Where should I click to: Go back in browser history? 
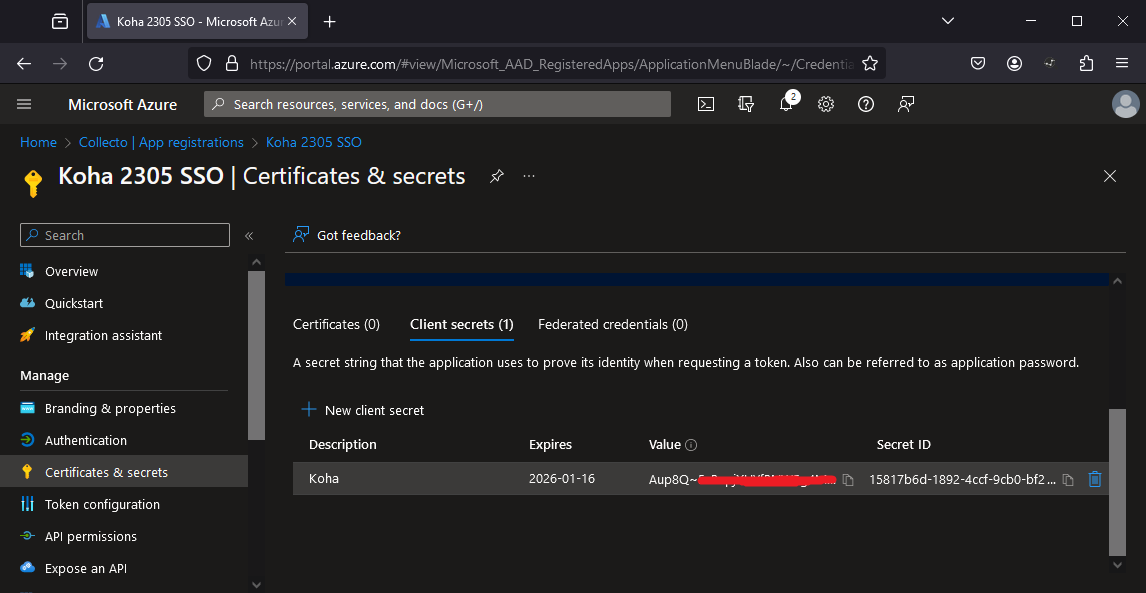(24, 64)
